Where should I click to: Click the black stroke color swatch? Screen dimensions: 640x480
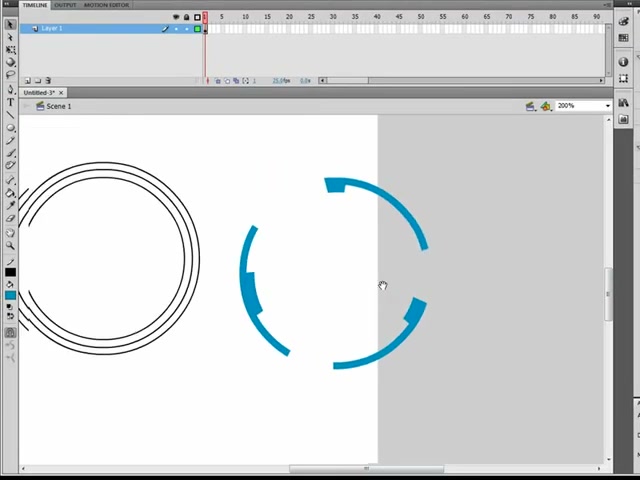tap(10, 272)
